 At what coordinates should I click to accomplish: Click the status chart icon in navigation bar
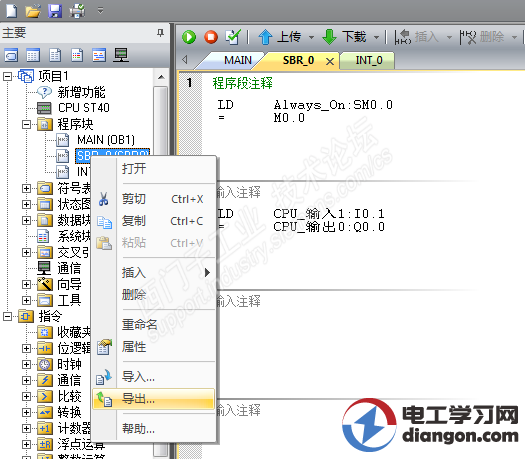point(33,55)
